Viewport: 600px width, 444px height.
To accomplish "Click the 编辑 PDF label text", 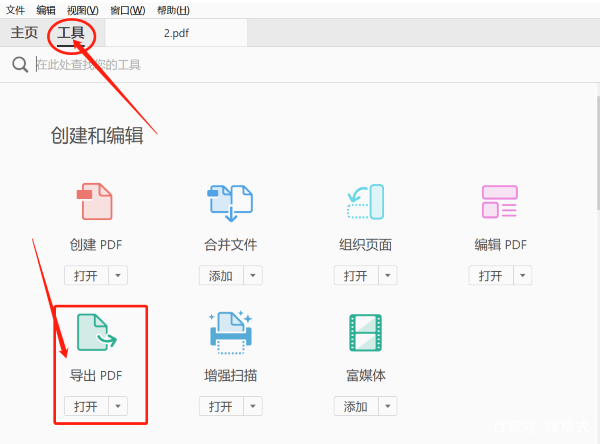I will click(x=501, y=245).
